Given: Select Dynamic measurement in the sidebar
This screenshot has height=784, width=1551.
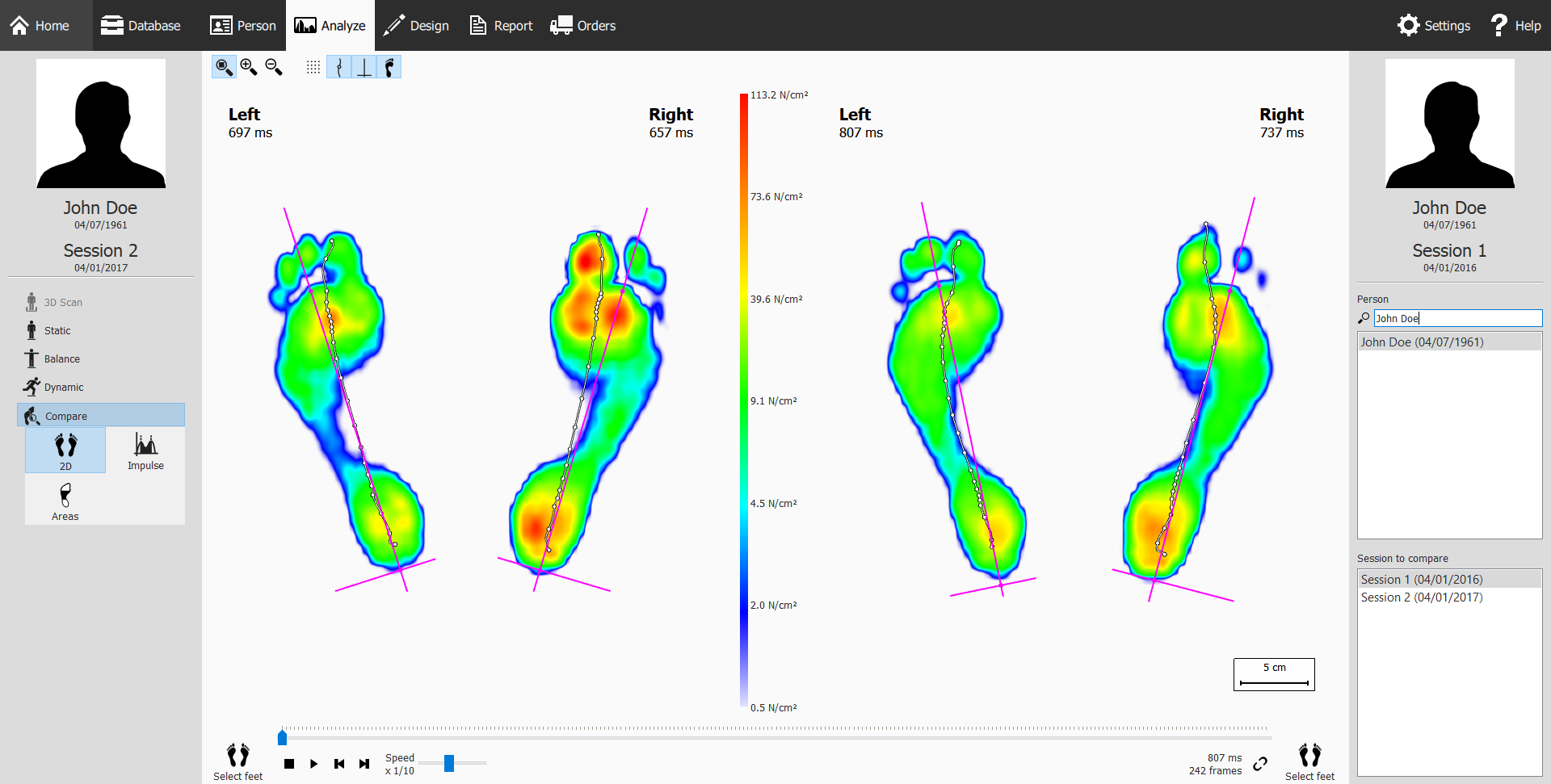Looking at the screenshot, I should pos(63,387).
